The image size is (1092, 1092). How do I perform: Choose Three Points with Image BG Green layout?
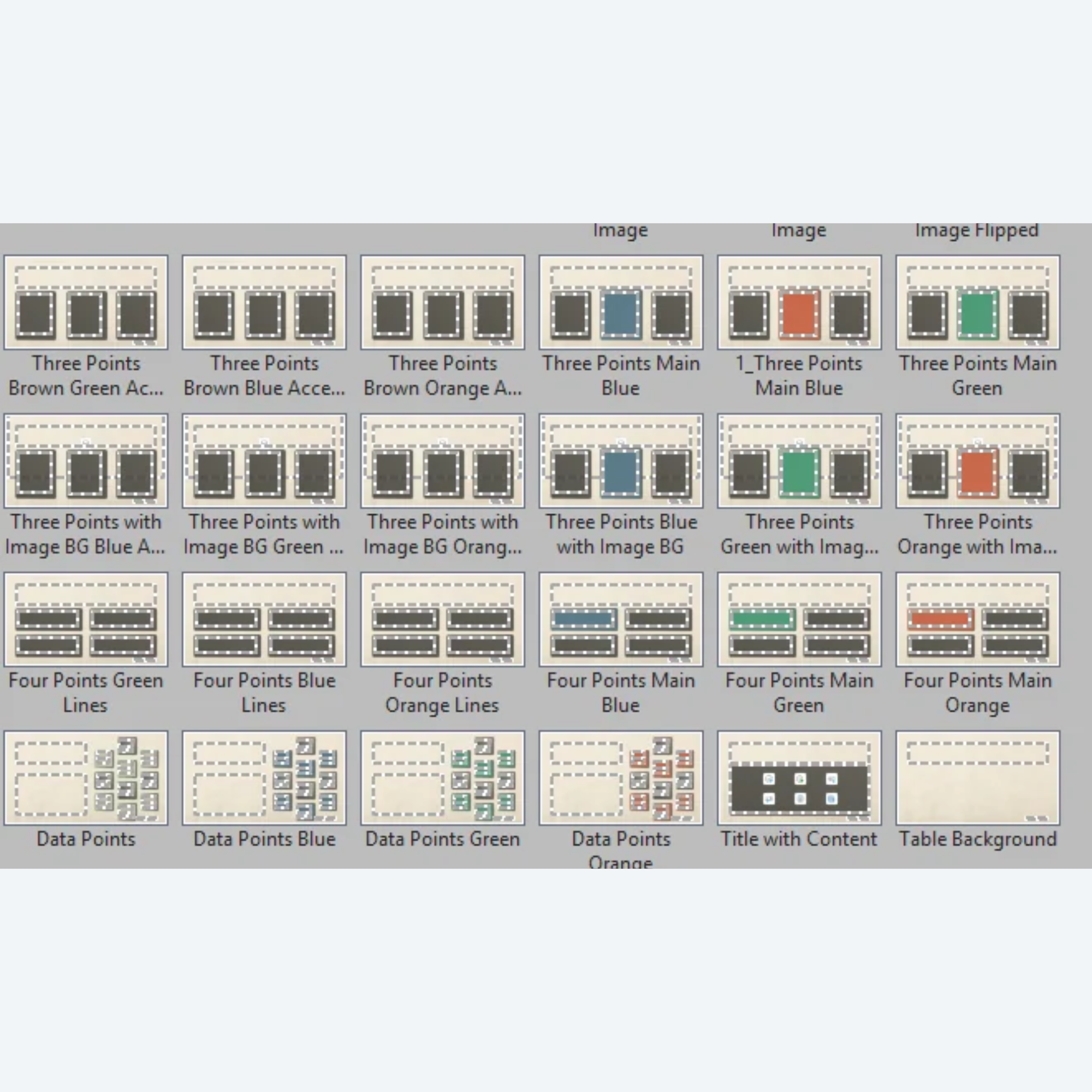[264, 461]
